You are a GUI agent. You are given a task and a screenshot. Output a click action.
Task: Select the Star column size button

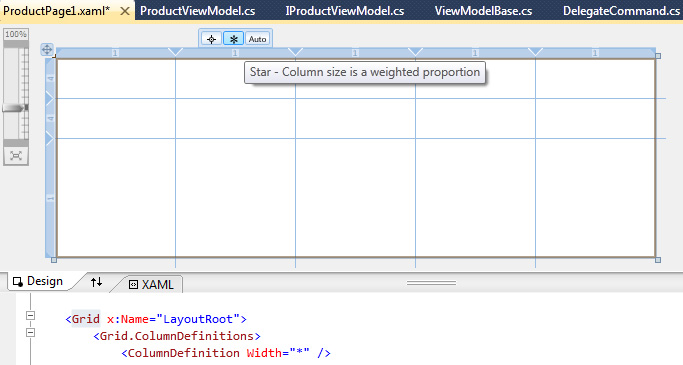point(233,39)
